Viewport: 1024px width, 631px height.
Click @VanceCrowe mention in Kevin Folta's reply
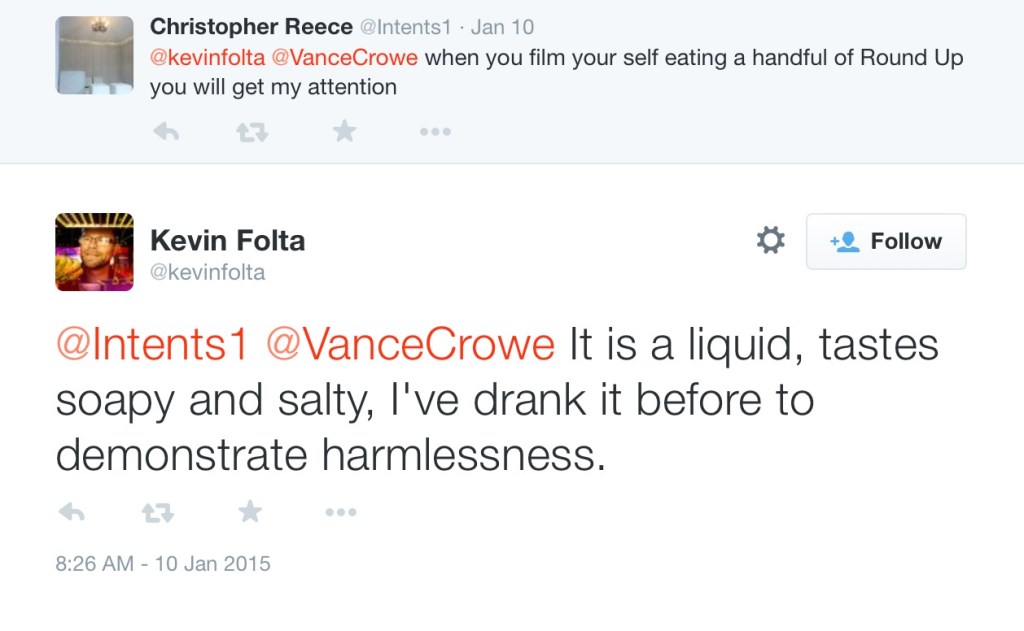coord(410,345)
